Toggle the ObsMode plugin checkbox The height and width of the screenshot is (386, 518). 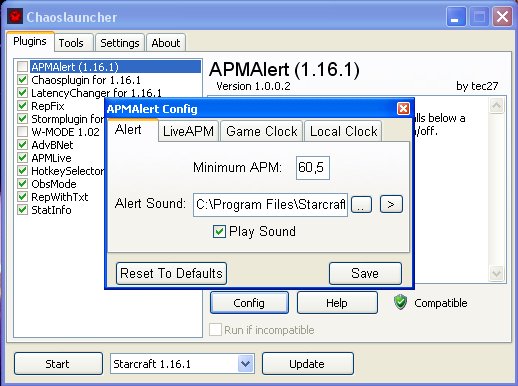(x=22, y=184)
